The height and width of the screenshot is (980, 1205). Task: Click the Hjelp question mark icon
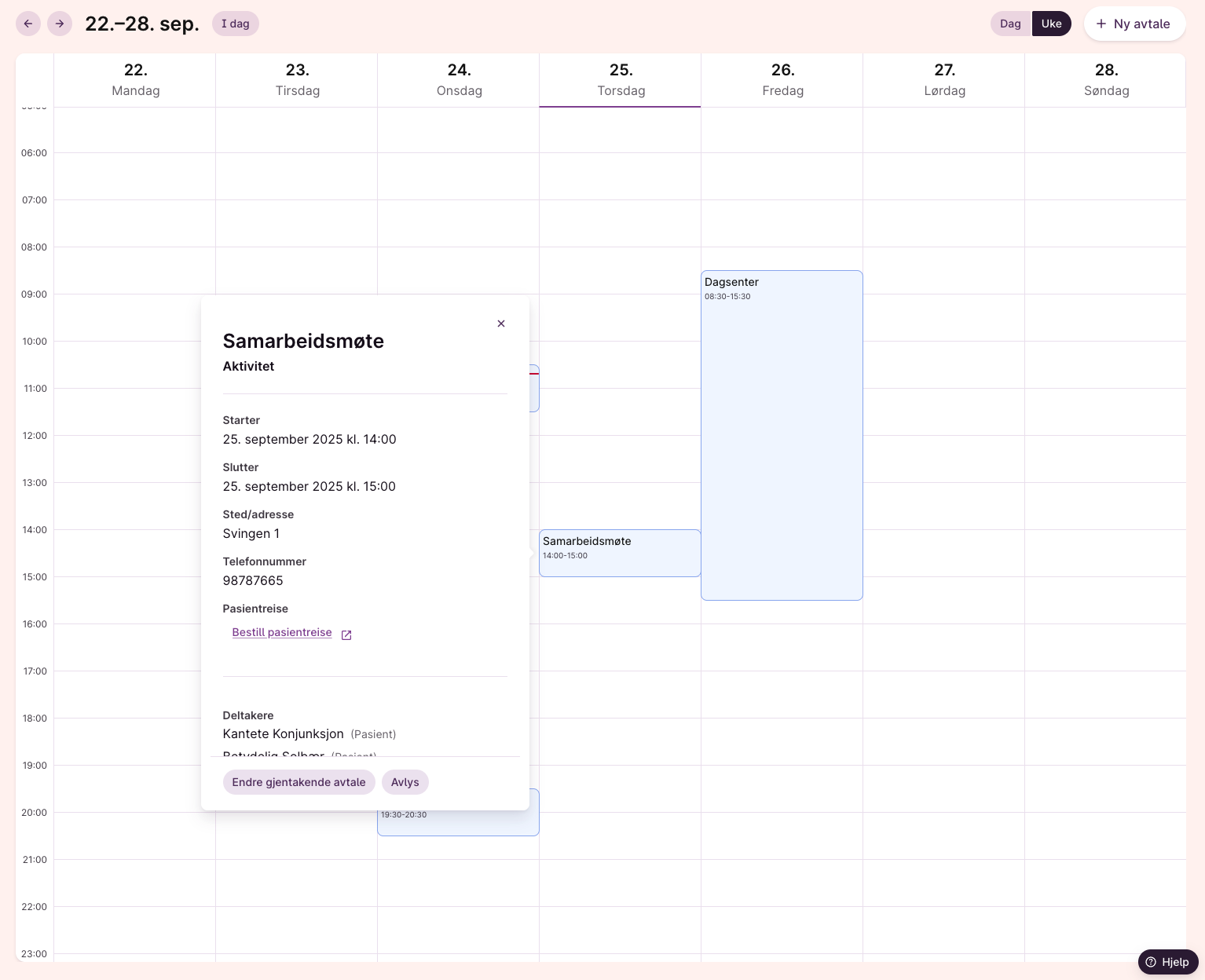coord(1151,962)
